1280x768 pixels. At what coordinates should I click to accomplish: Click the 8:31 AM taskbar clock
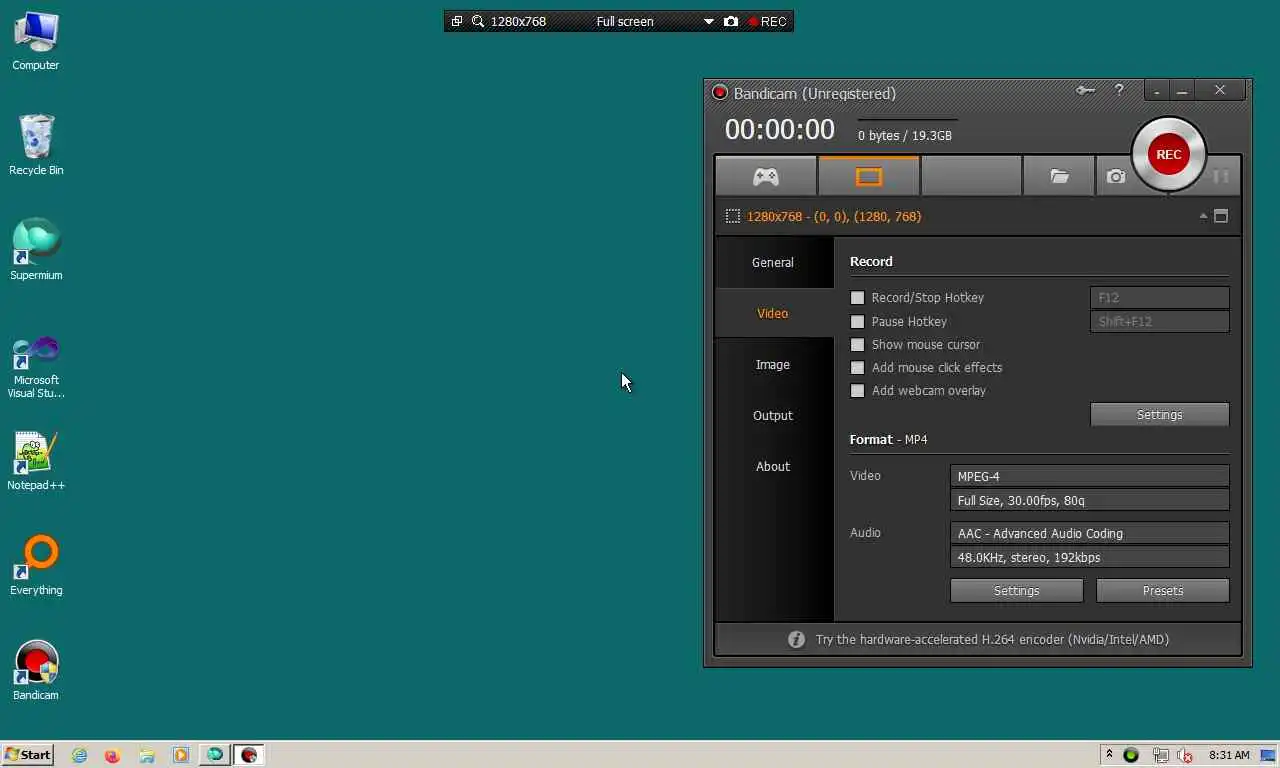[x=1229, y=755]
